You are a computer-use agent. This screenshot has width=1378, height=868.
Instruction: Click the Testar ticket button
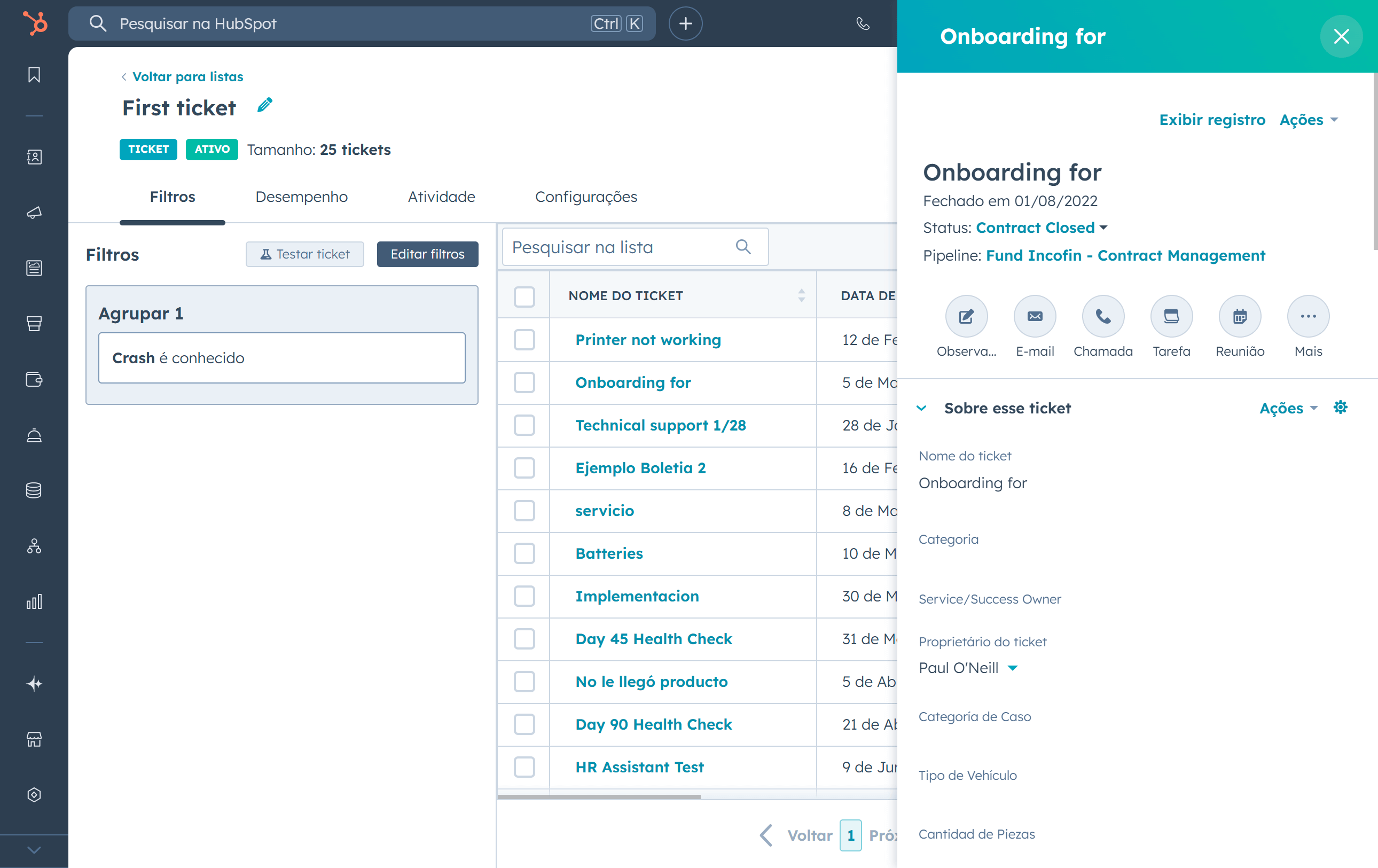click(x=305, y=254)
